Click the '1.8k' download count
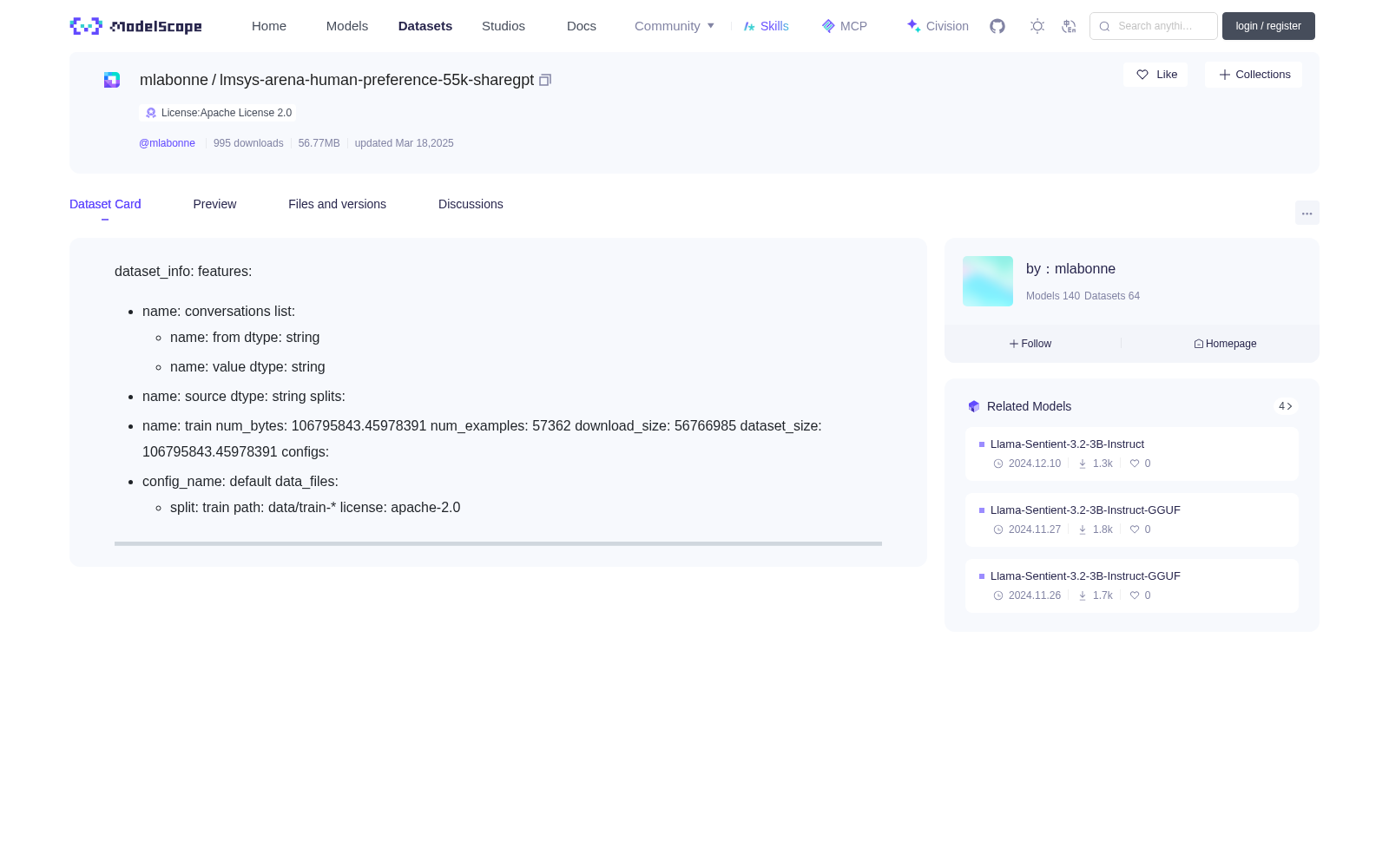The width and height of the screenshot is (1389, 868). [1103, 529]
